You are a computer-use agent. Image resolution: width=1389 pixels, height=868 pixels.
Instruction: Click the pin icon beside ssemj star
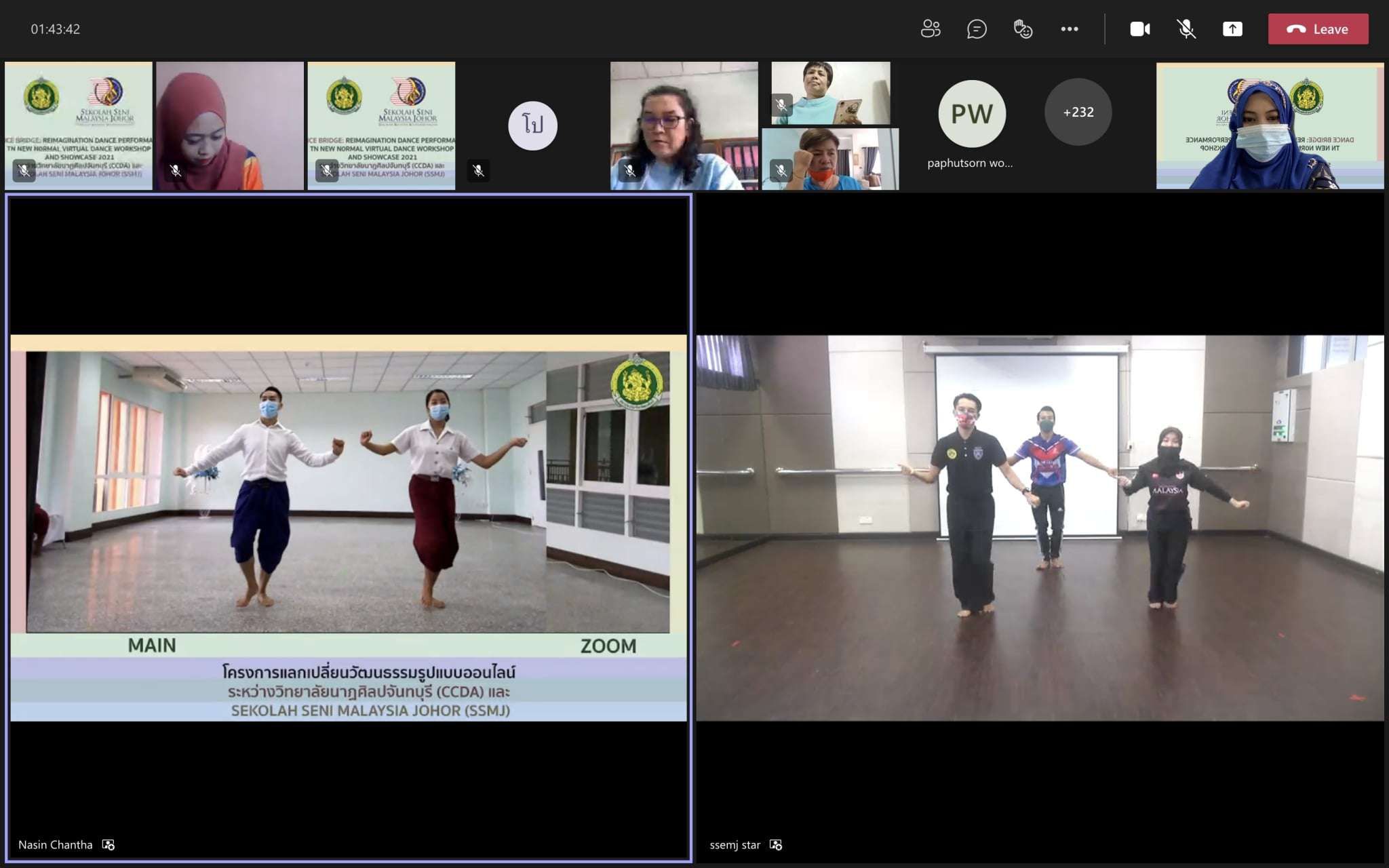776,844
